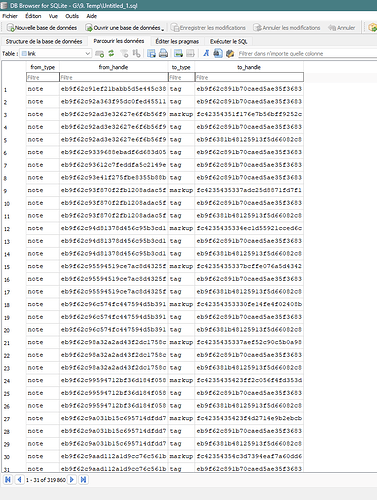The height and width of the screenshot is (500, 377).
Task: Select the tag cell in row 2
Action: point(181,102)
